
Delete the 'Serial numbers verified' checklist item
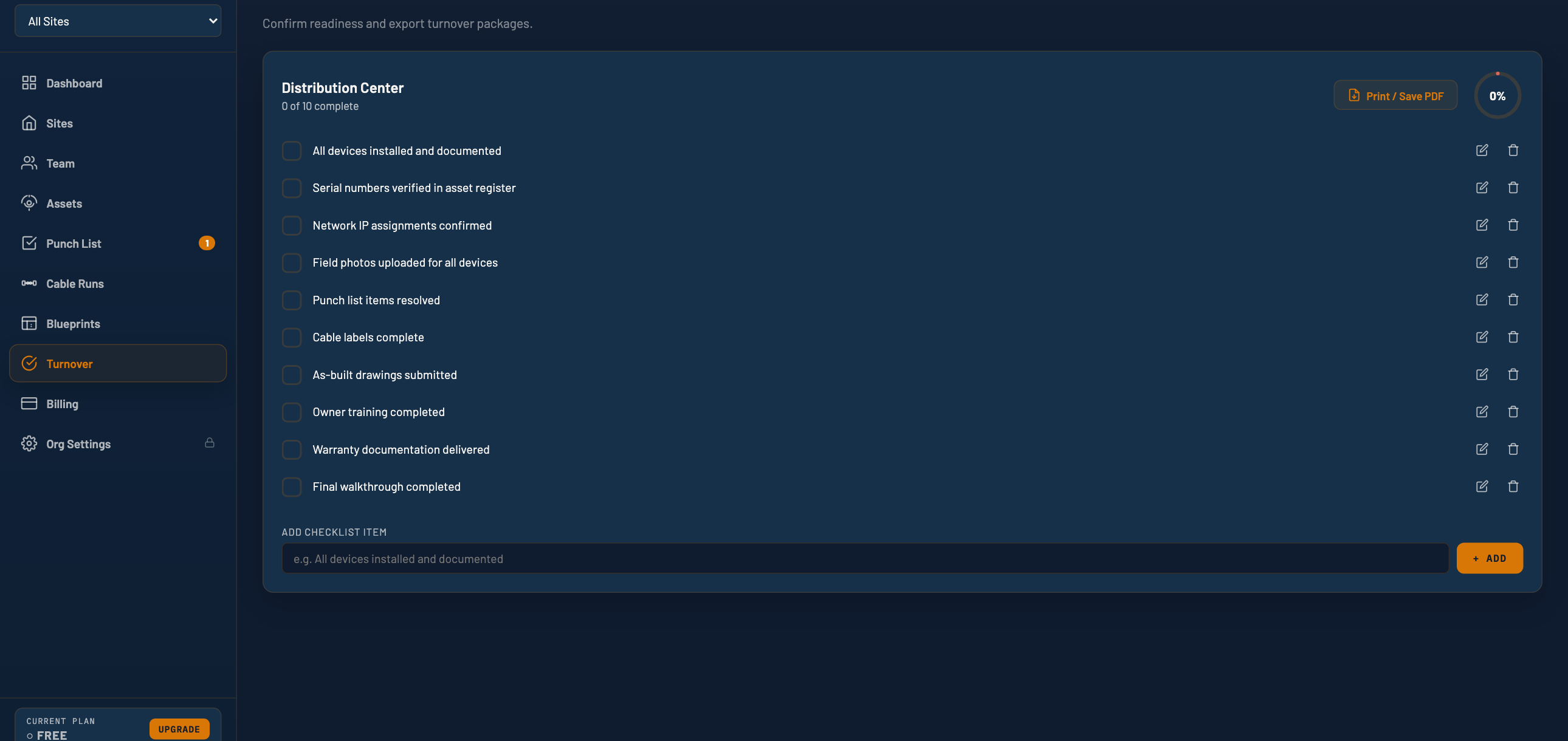pyautogui.click(x=1513, y=188)
